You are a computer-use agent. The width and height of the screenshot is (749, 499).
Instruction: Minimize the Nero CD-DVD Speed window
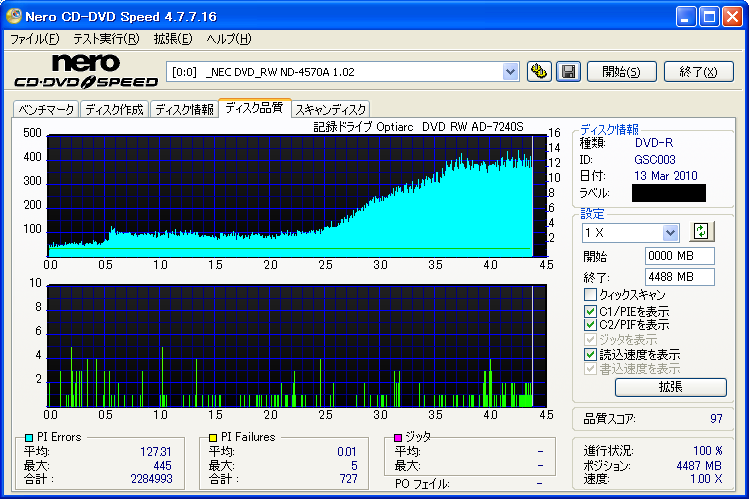tap(686, 17)
